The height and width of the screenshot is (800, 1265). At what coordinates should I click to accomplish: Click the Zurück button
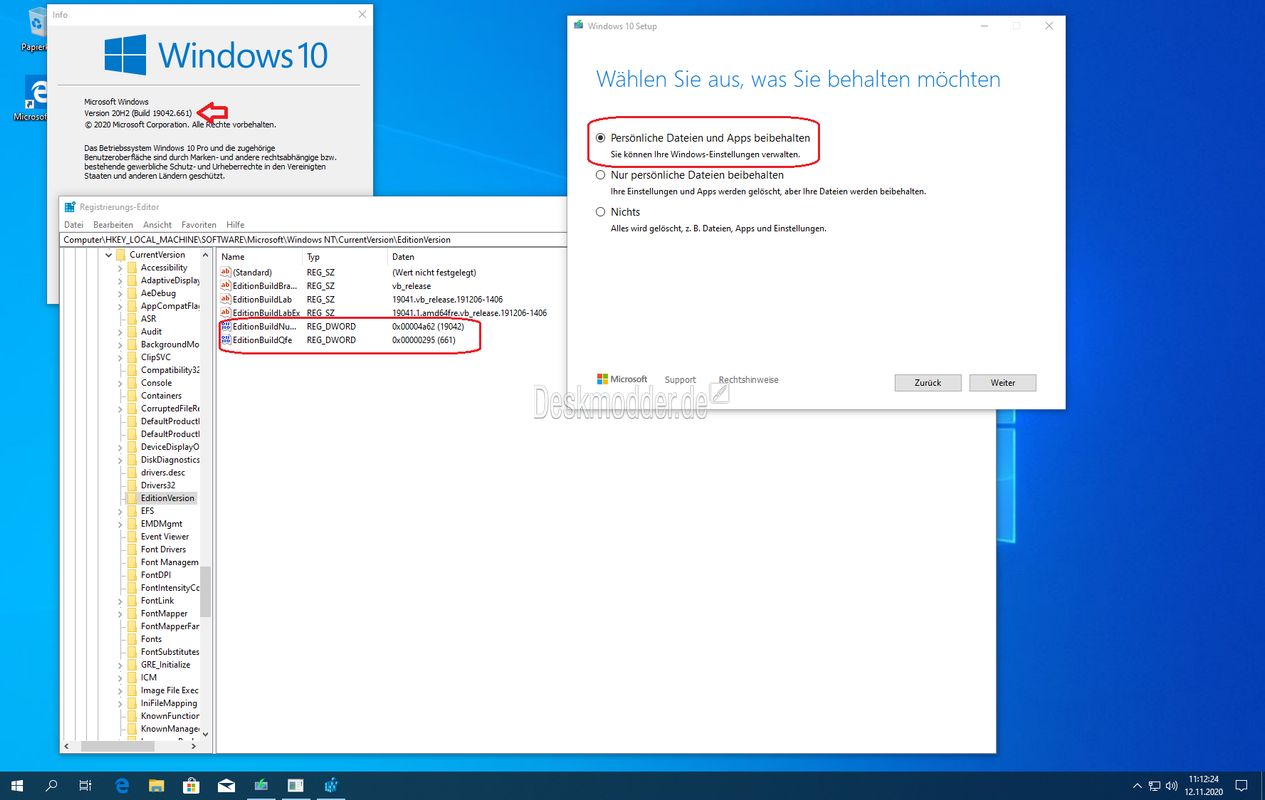(x=928, y=383)
